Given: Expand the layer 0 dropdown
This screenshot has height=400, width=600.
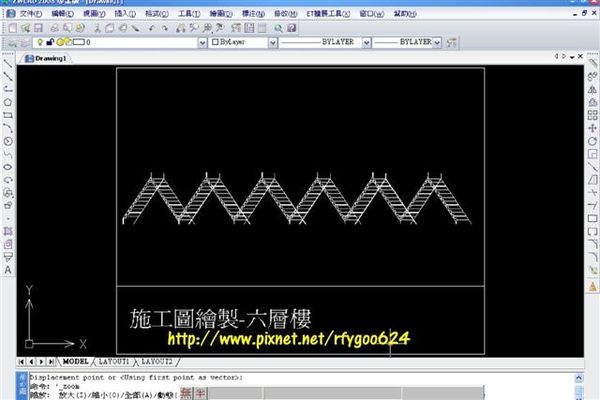Looking at the screenshot, I should tap(202, 42).
